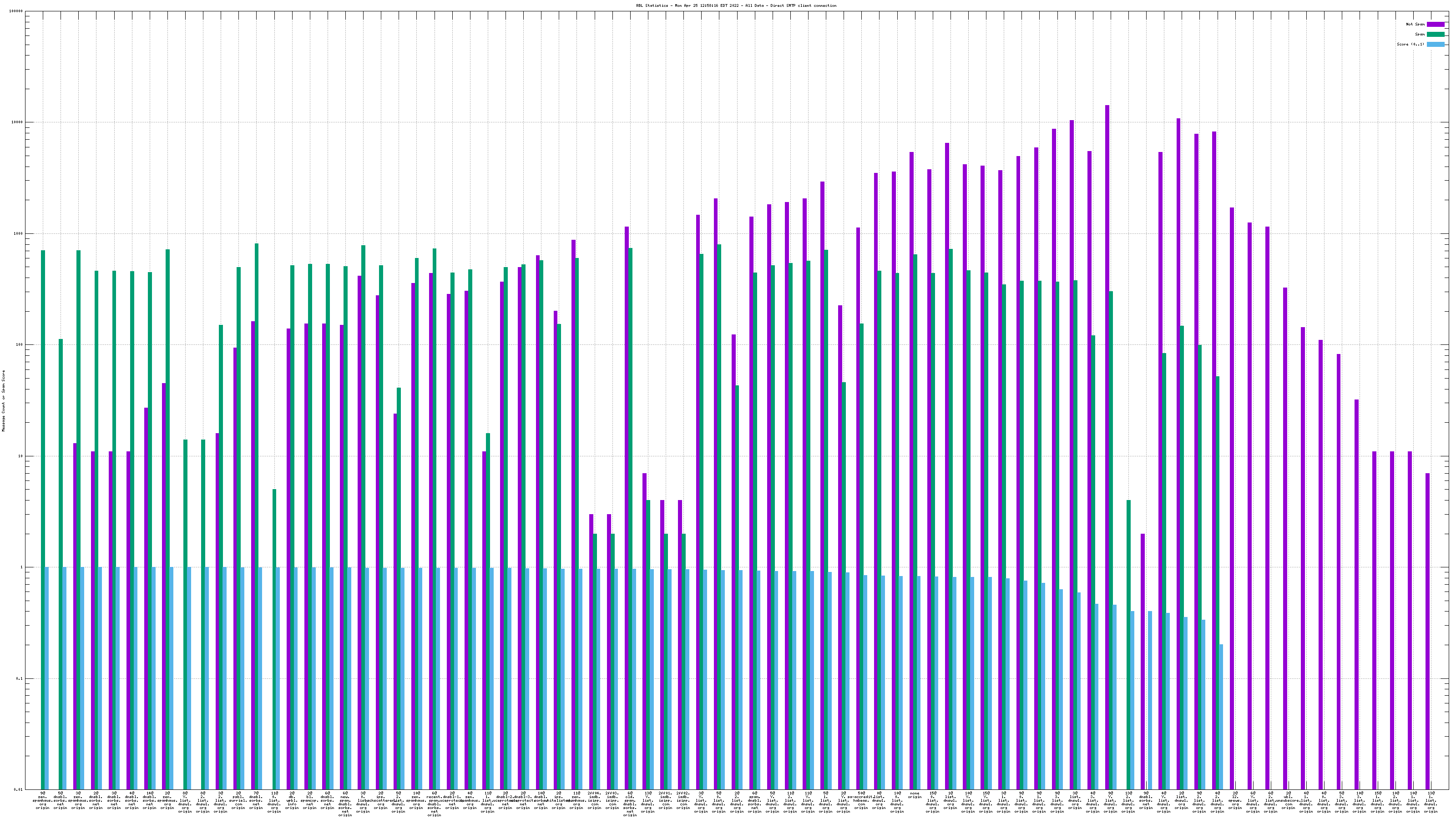Click the 5@ dnsbl.sorbs.net x-axis label
The width and height of the screenshot is (1456, 819).
click(61, 800)
